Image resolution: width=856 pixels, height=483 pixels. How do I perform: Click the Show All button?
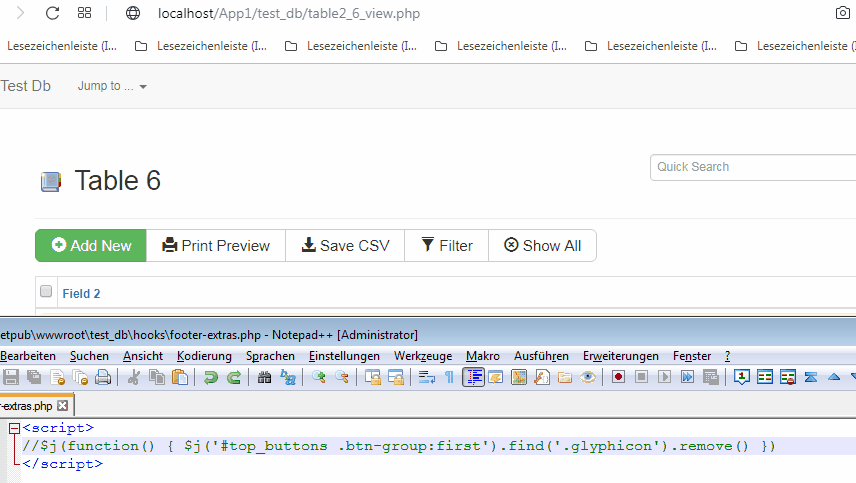542,246
